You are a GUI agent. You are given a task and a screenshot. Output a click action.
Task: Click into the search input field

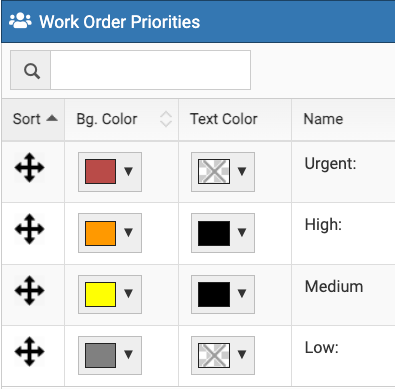(x=150, y=70)
